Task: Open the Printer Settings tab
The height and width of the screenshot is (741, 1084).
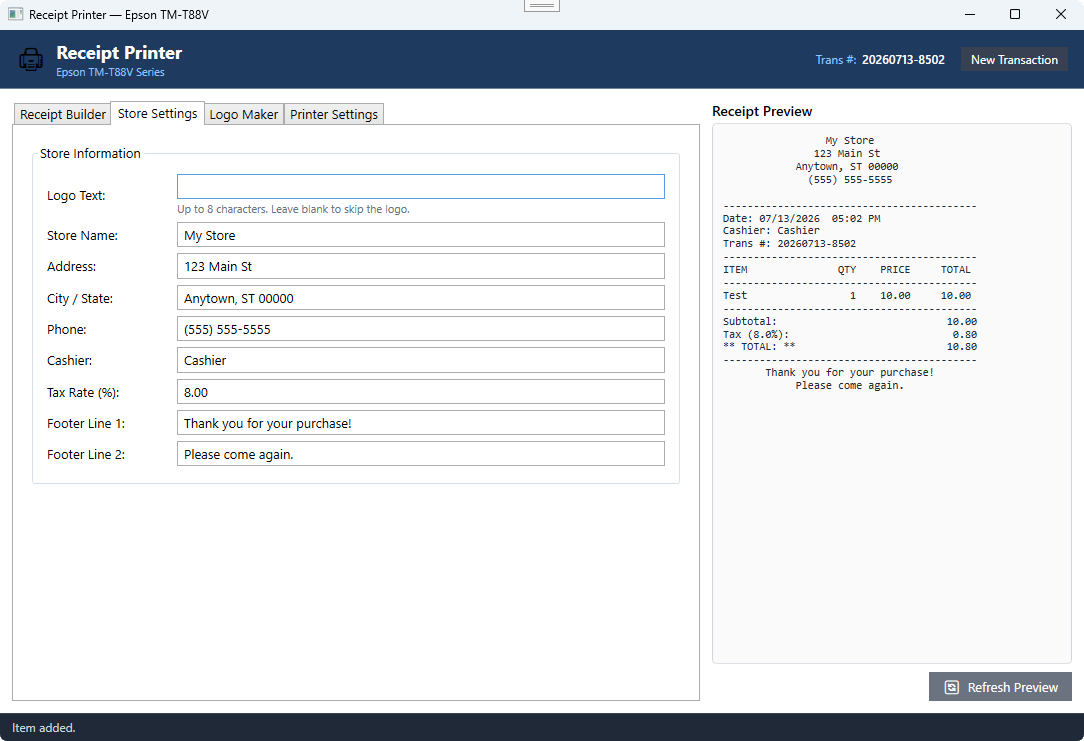Action: 334,114
